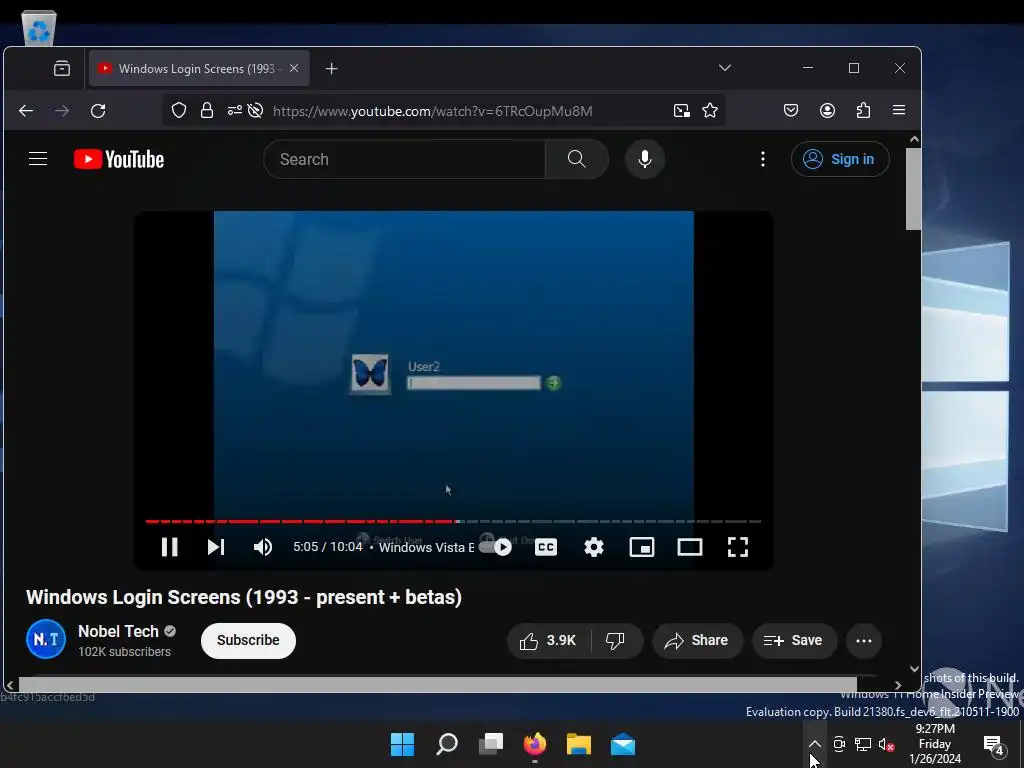The width and height of the screenshot is (1024, 768).
Task: Open site permissions icon in address bar
Action: (x=234, y=110)
